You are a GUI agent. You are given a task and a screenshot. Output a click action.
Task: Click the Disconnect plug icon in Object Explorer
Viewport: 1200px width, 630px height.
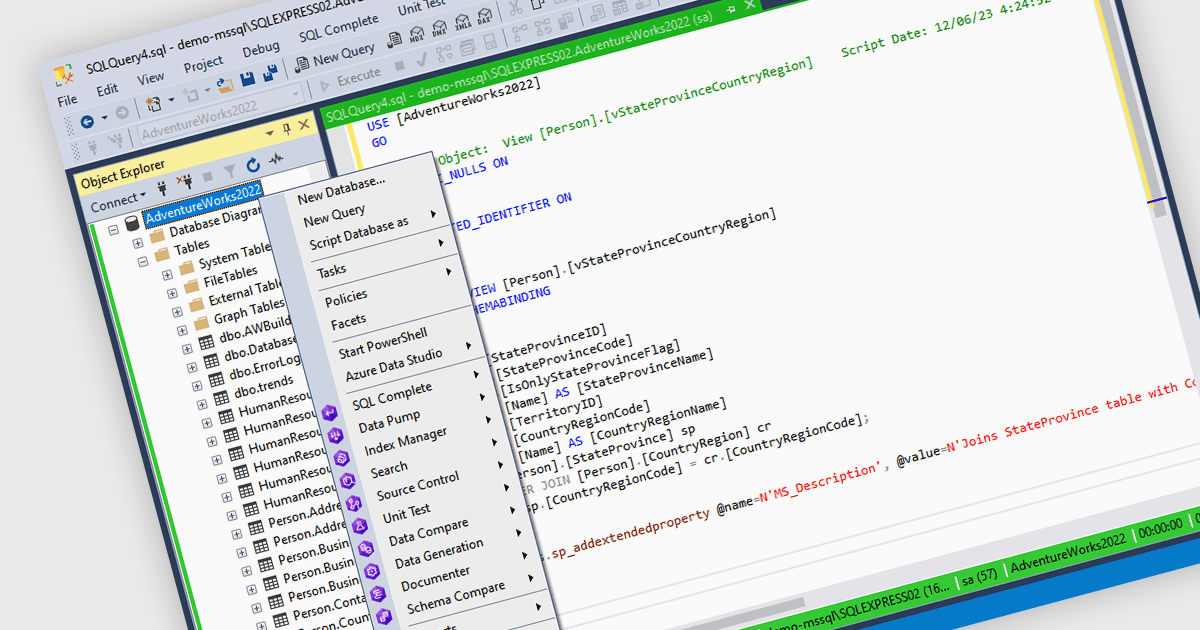[184, 180]
